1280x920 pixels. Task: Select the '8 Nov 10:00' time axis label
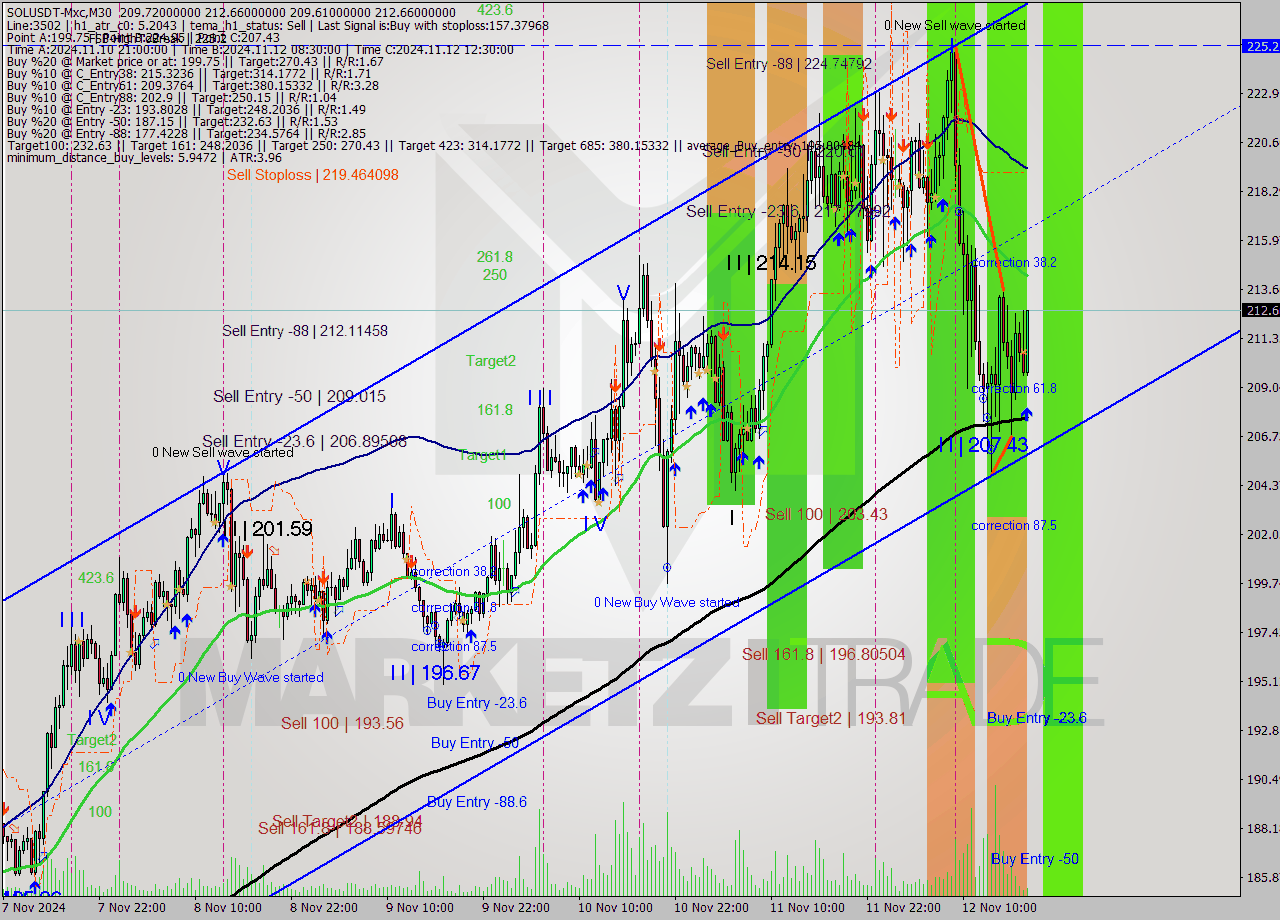click(227, 908)
